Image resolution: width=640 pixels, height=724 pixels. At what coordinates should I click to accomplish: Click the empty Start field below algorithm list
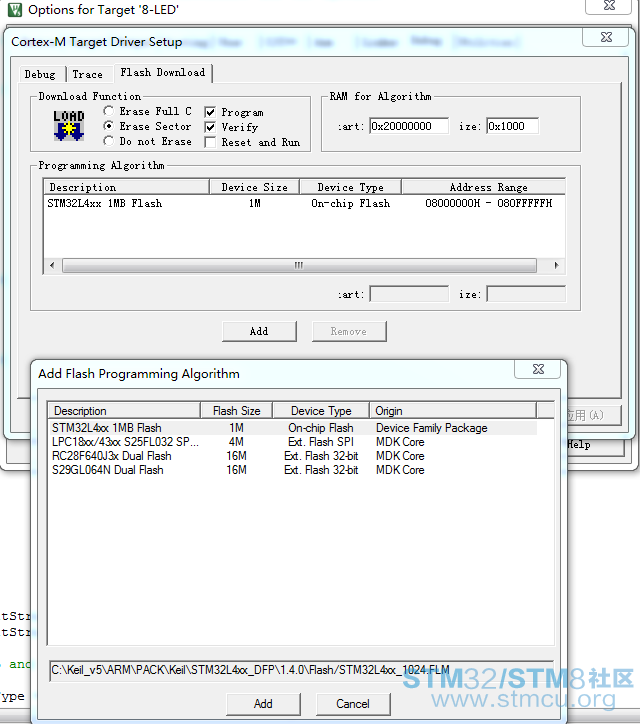pyautogui.click(x=409, y=294)
